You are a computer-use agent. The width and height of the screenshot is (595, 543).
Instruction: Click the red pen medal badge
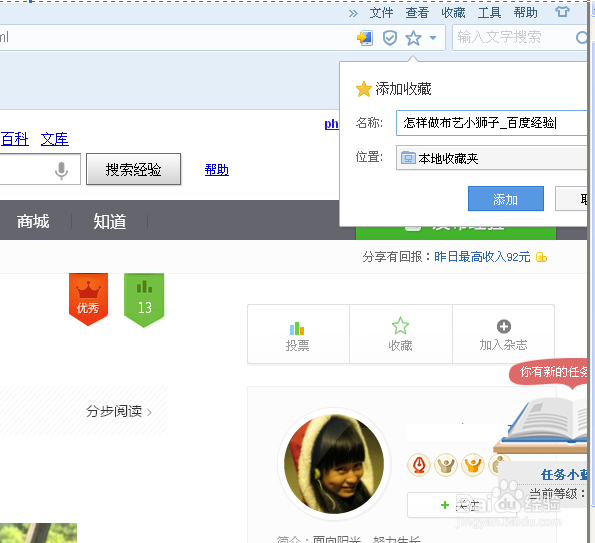pyautogui.click(x=419, y=465)
